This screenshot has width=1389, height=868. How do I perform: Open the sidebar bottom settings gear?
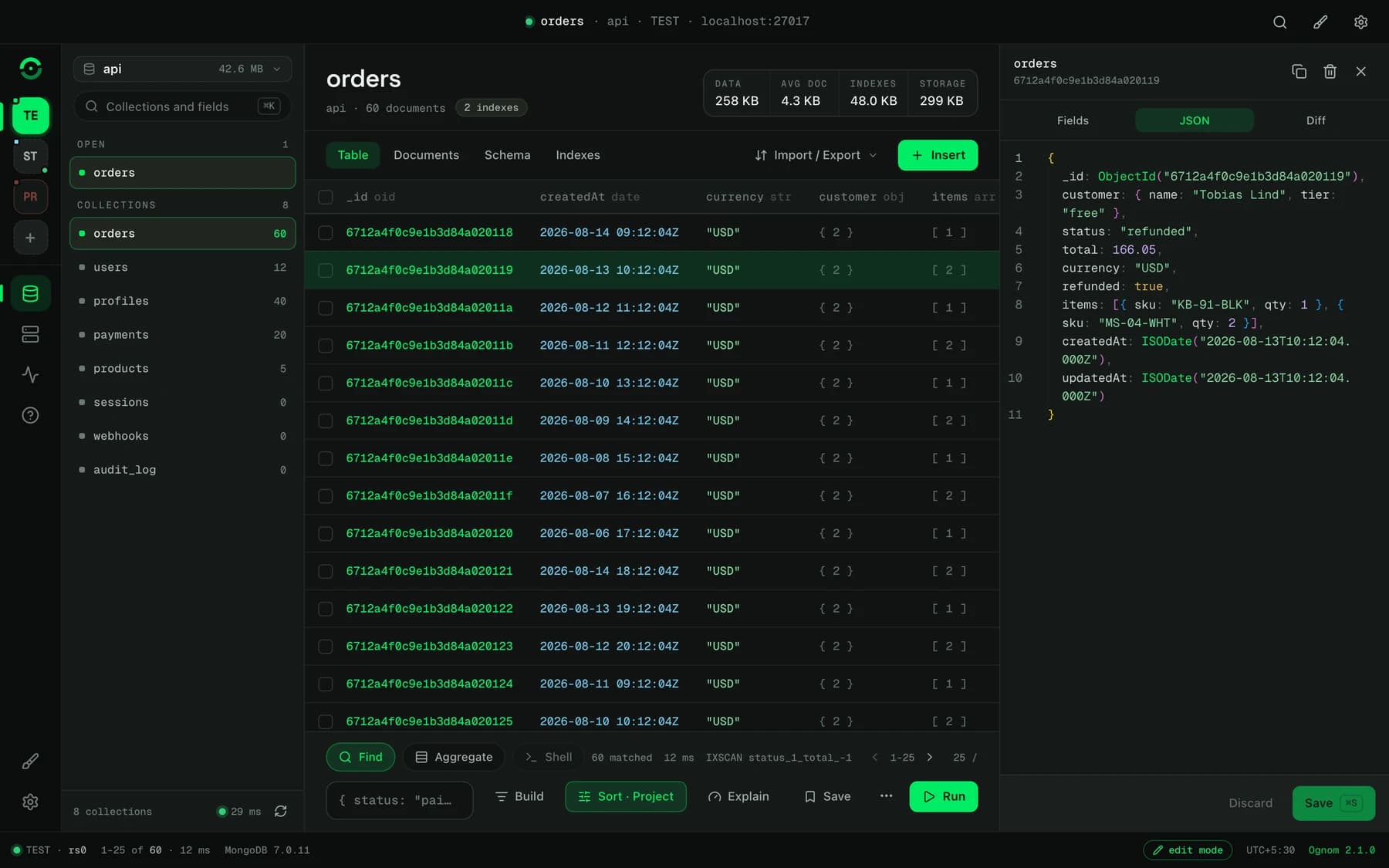tap(31, 802)
